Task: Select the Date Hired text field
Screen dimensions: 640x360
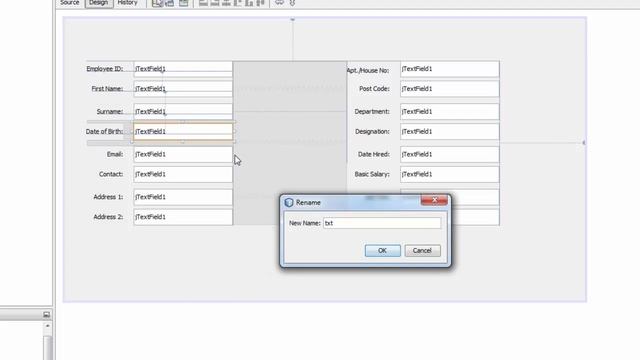Action: (449, 154)
